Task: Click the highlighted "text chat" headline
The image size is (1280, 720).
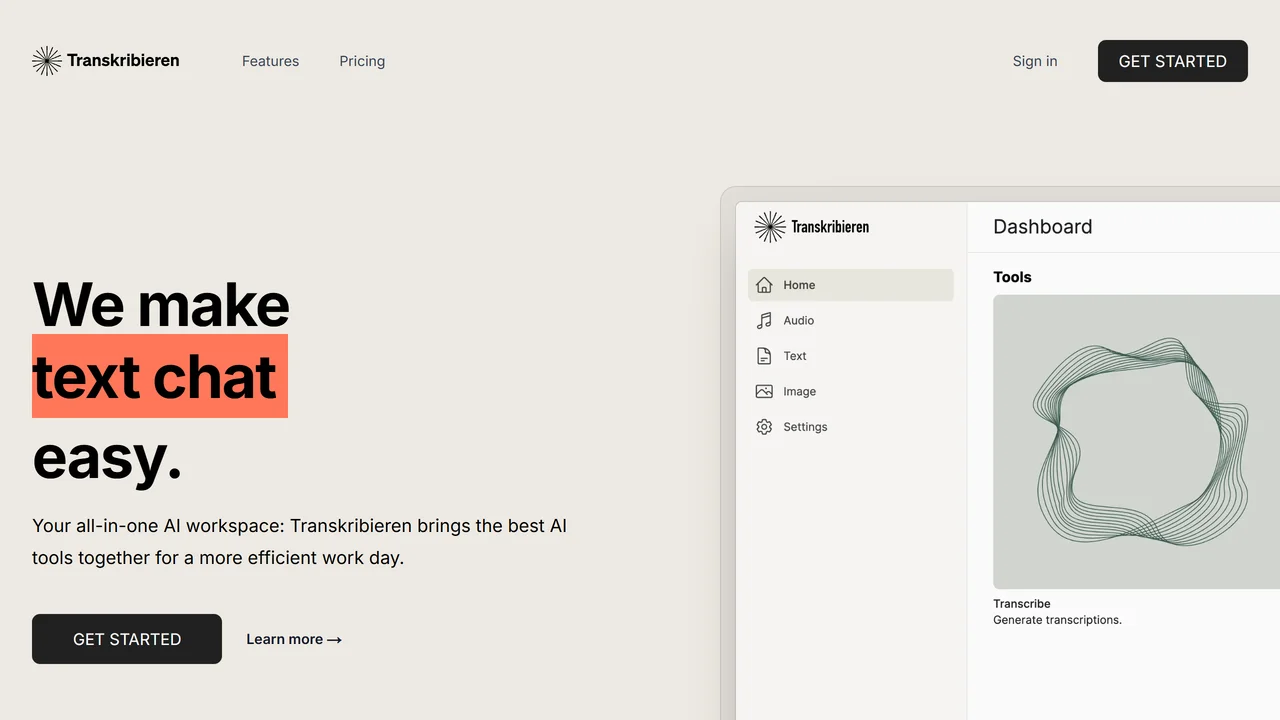Action: [x=160, y=376]
